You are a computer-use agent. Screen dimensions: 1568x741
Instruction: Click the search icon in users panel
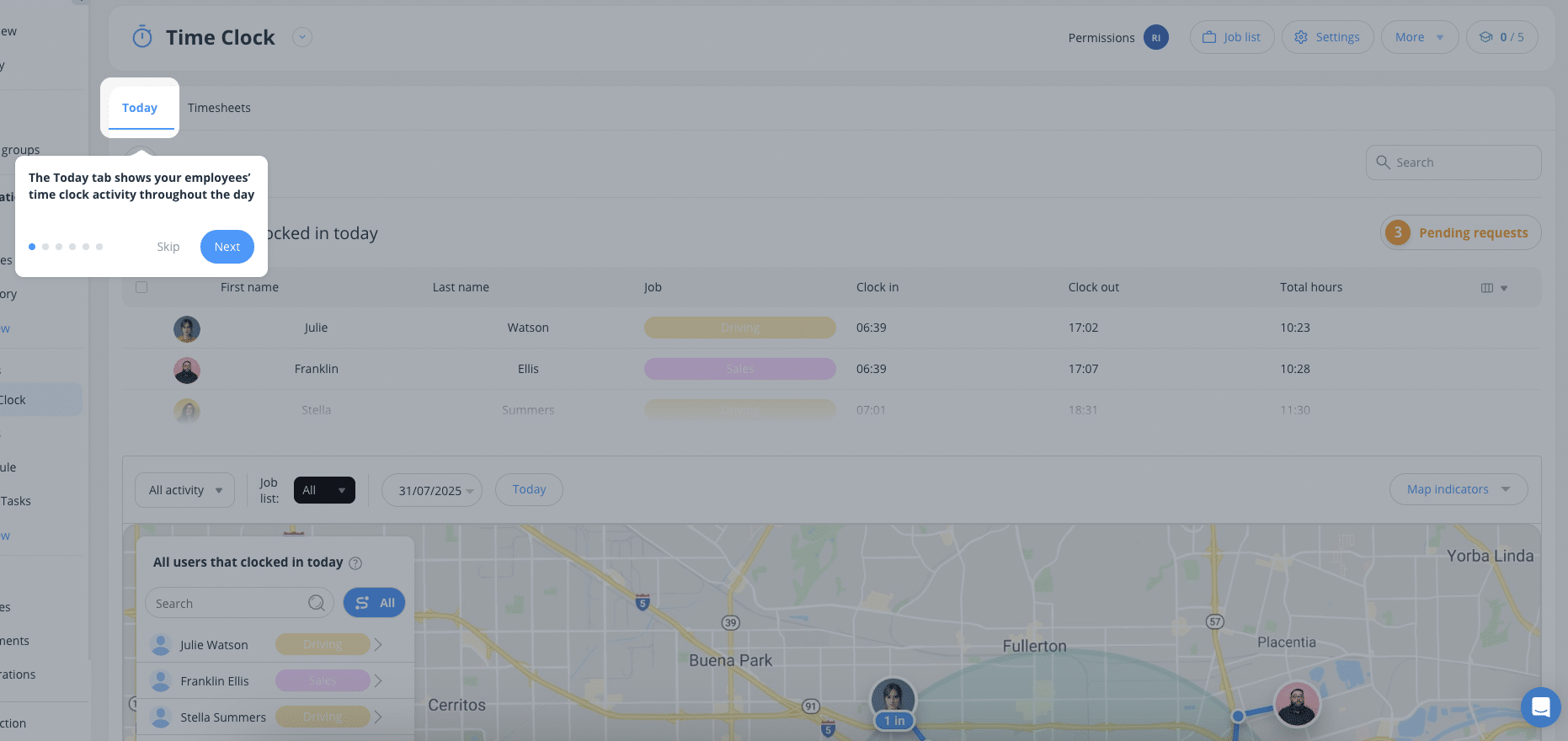click(317, 603)
